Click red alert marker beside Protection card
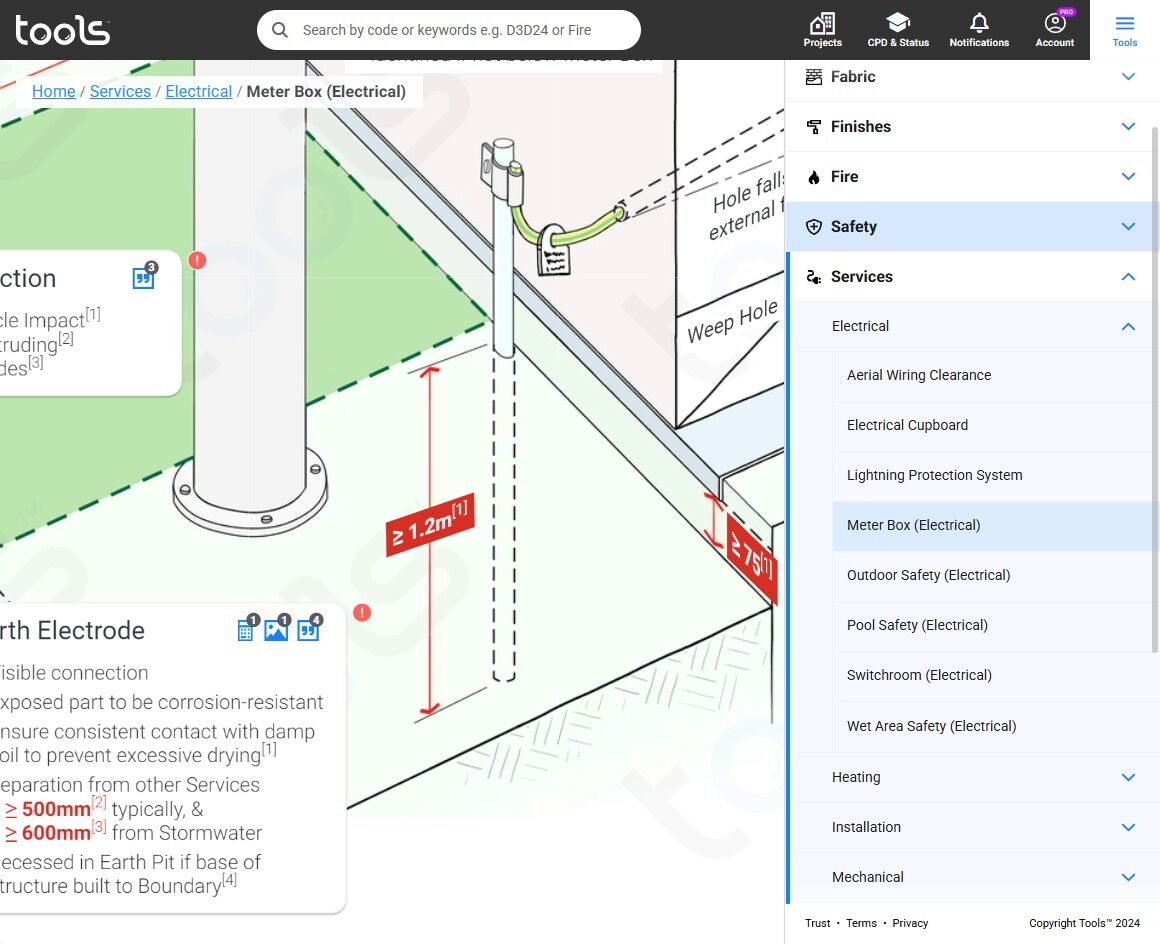Image resolution: width=1160 pixels, height=944 pixels. [197, 260]
